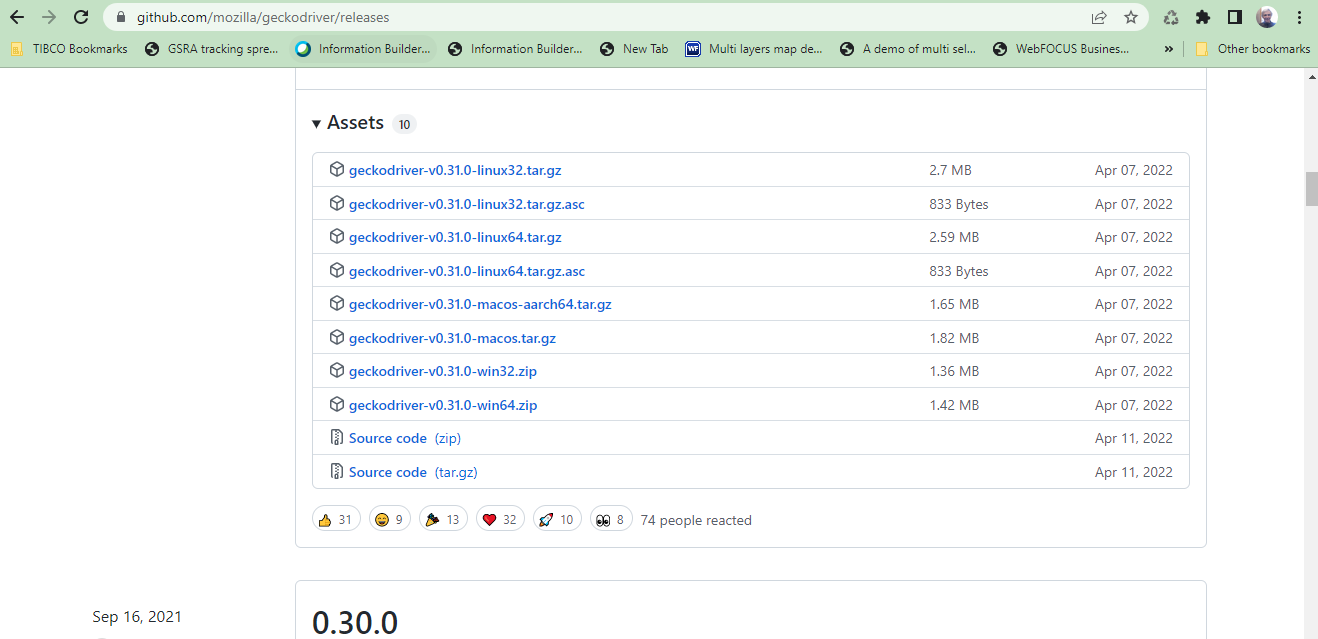Toggle rocket reaction with 10
The height and width of the screenshot is (639, 1318).
(557, 519)
